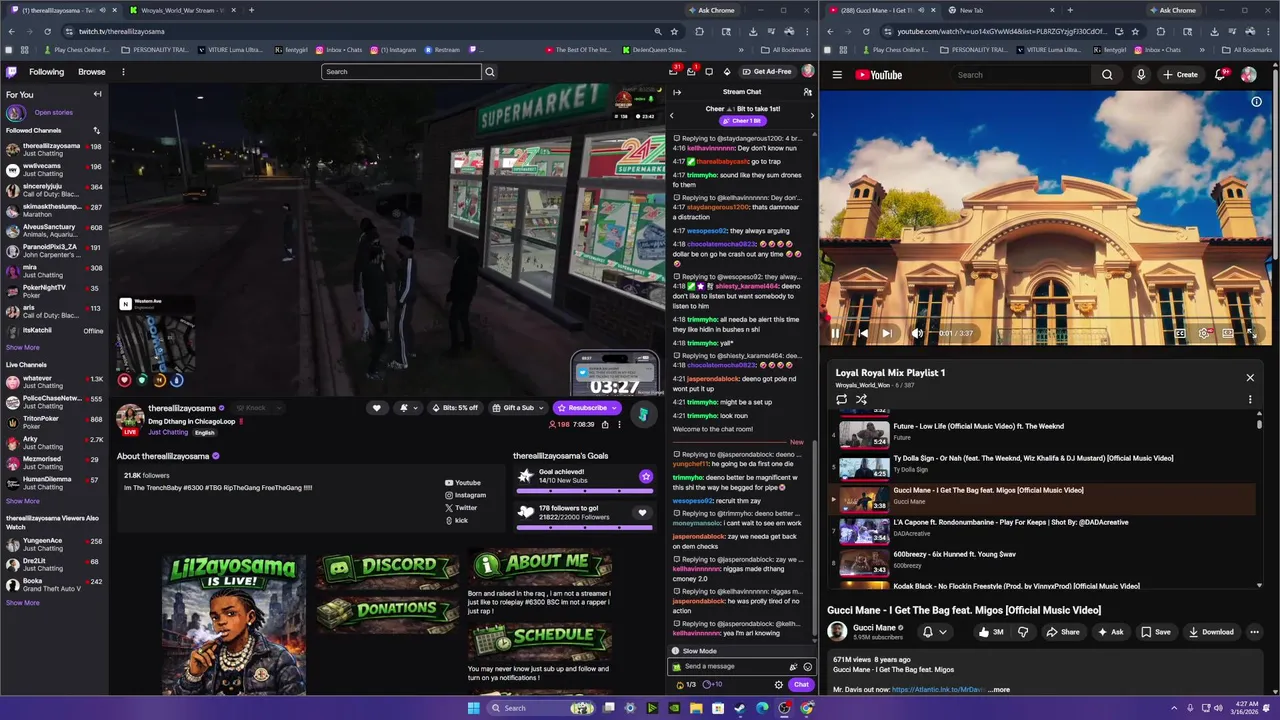
Task: Toggle heart on 178 followers goal
Action: click(642, 513)
